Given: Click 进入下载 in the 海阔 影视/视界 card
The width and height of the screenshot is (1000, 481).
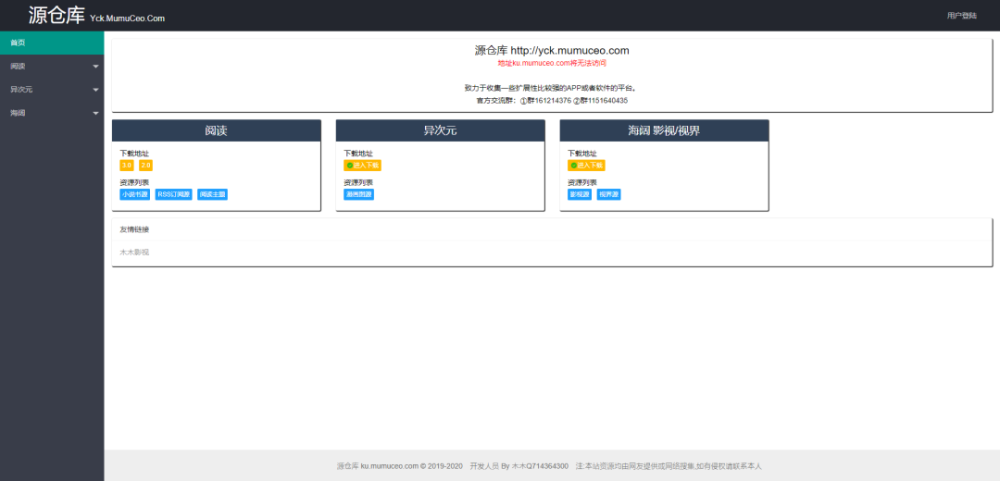Looking at the screenshot, I should pos(586,165).
